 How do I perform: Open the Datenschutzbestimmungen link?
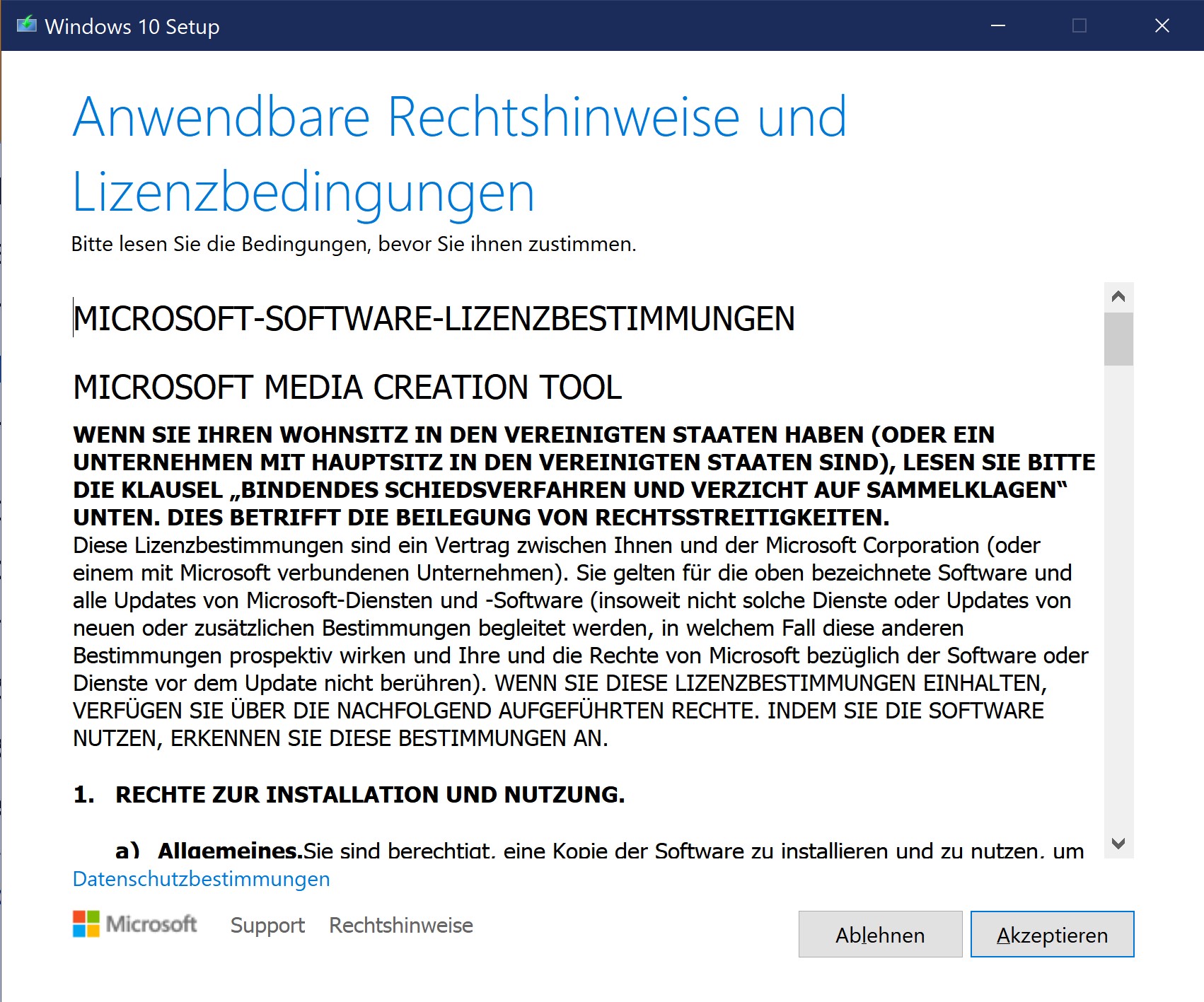202,879
